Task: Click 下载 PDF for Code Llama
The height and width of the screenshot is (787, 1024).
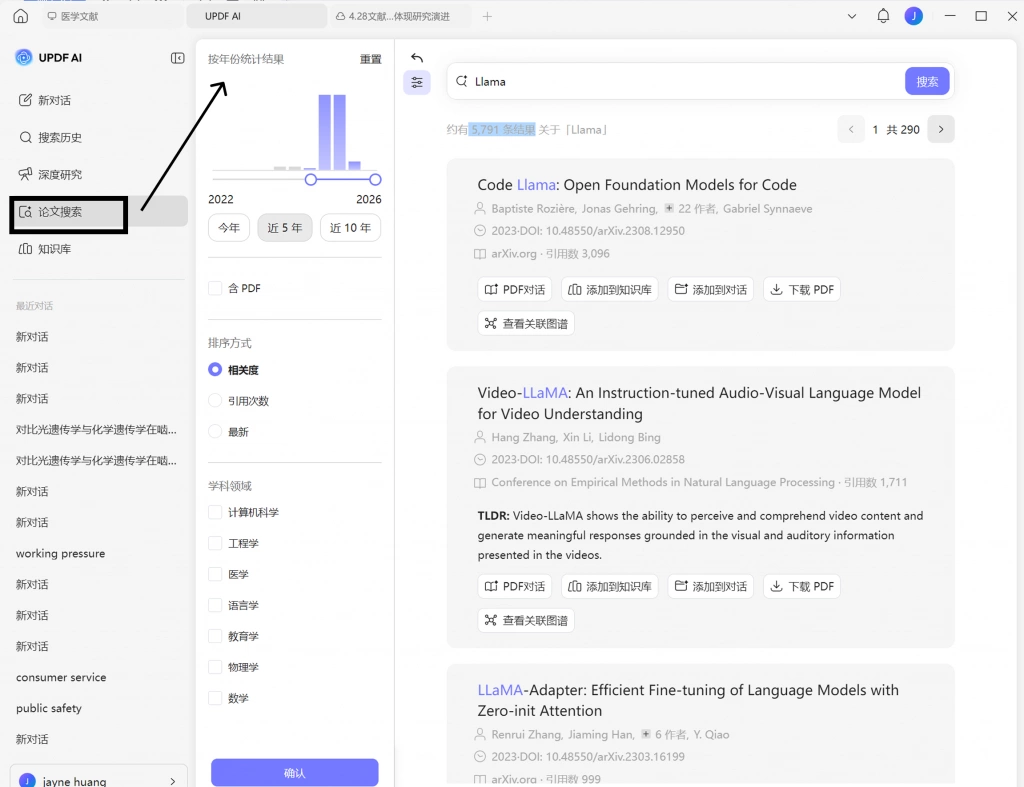Action: 802,289
